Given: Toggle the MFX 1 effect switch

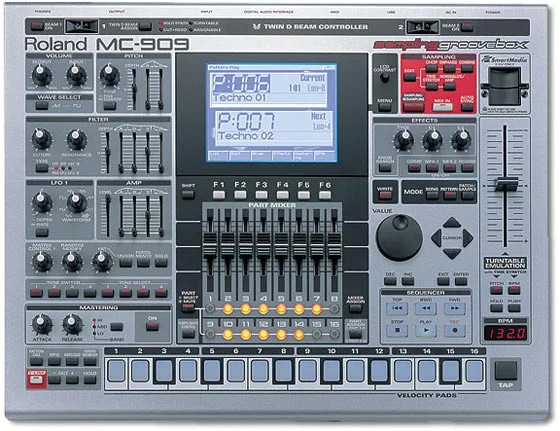Looking at the screenshot, I should point(432,167).
